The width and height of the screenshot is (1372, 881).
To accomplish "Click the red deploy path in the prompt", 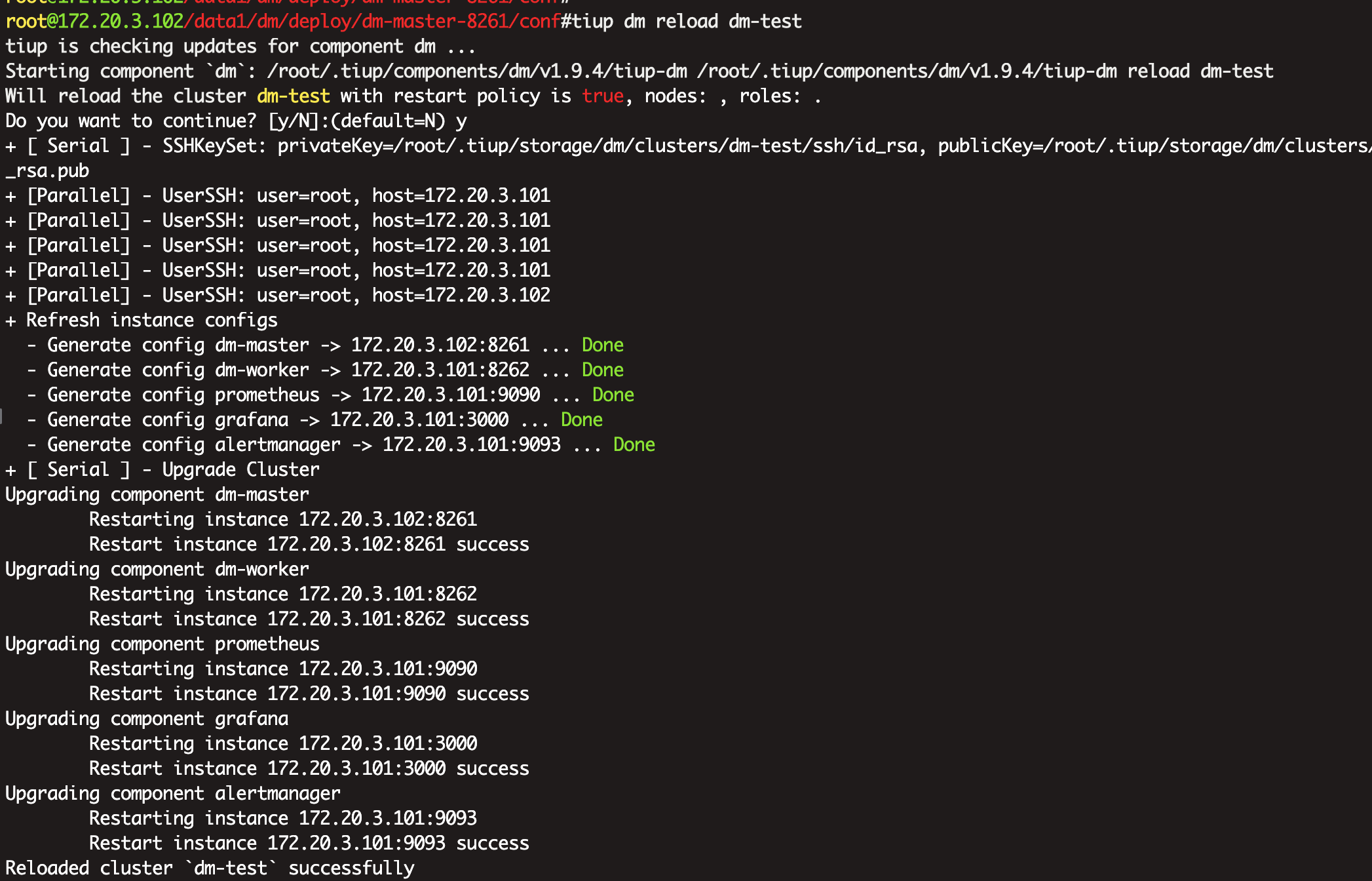I will [372, 22].
